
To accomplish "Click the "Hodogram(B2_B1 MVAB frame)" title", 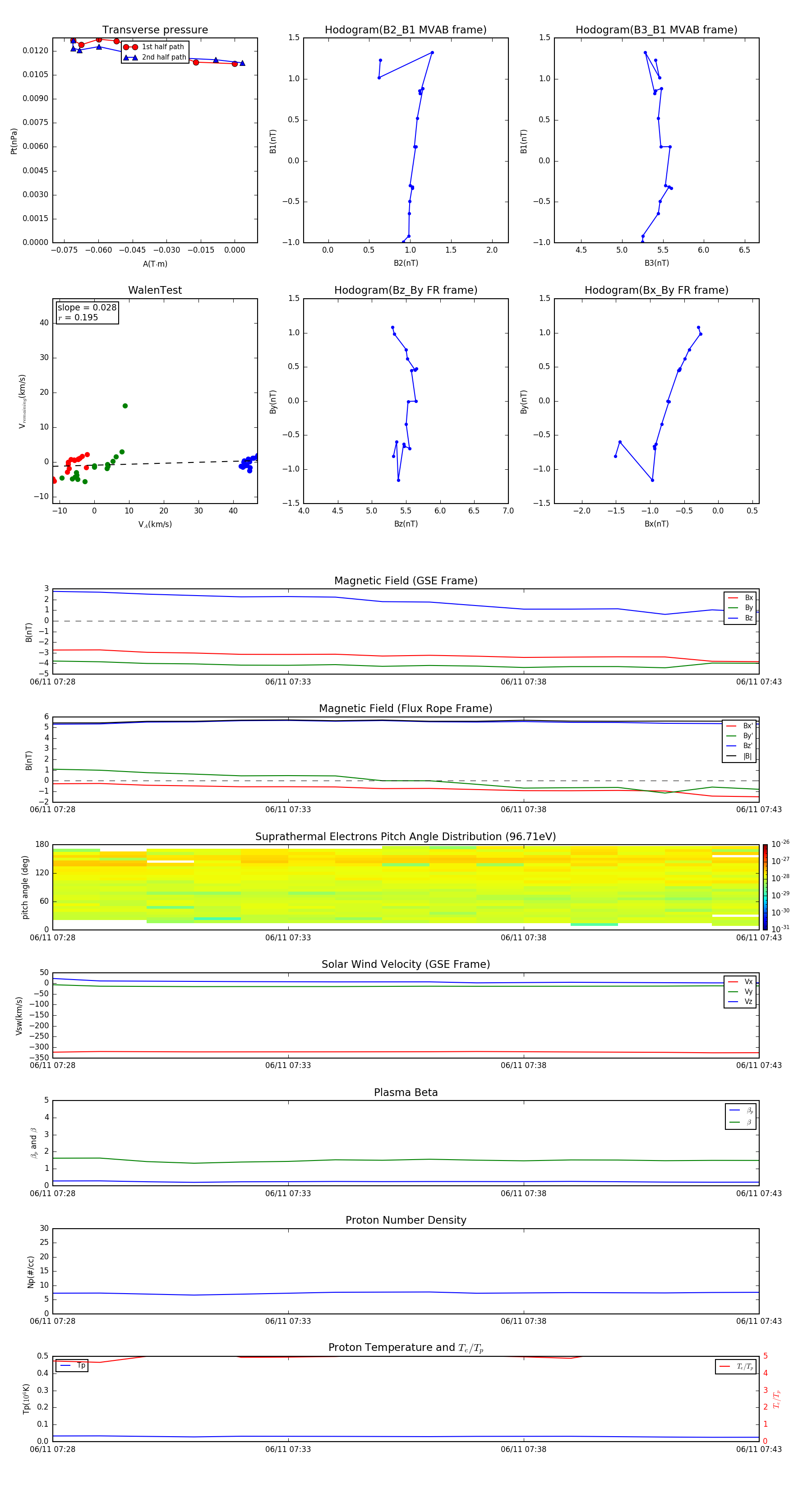I will pos(406,30).
